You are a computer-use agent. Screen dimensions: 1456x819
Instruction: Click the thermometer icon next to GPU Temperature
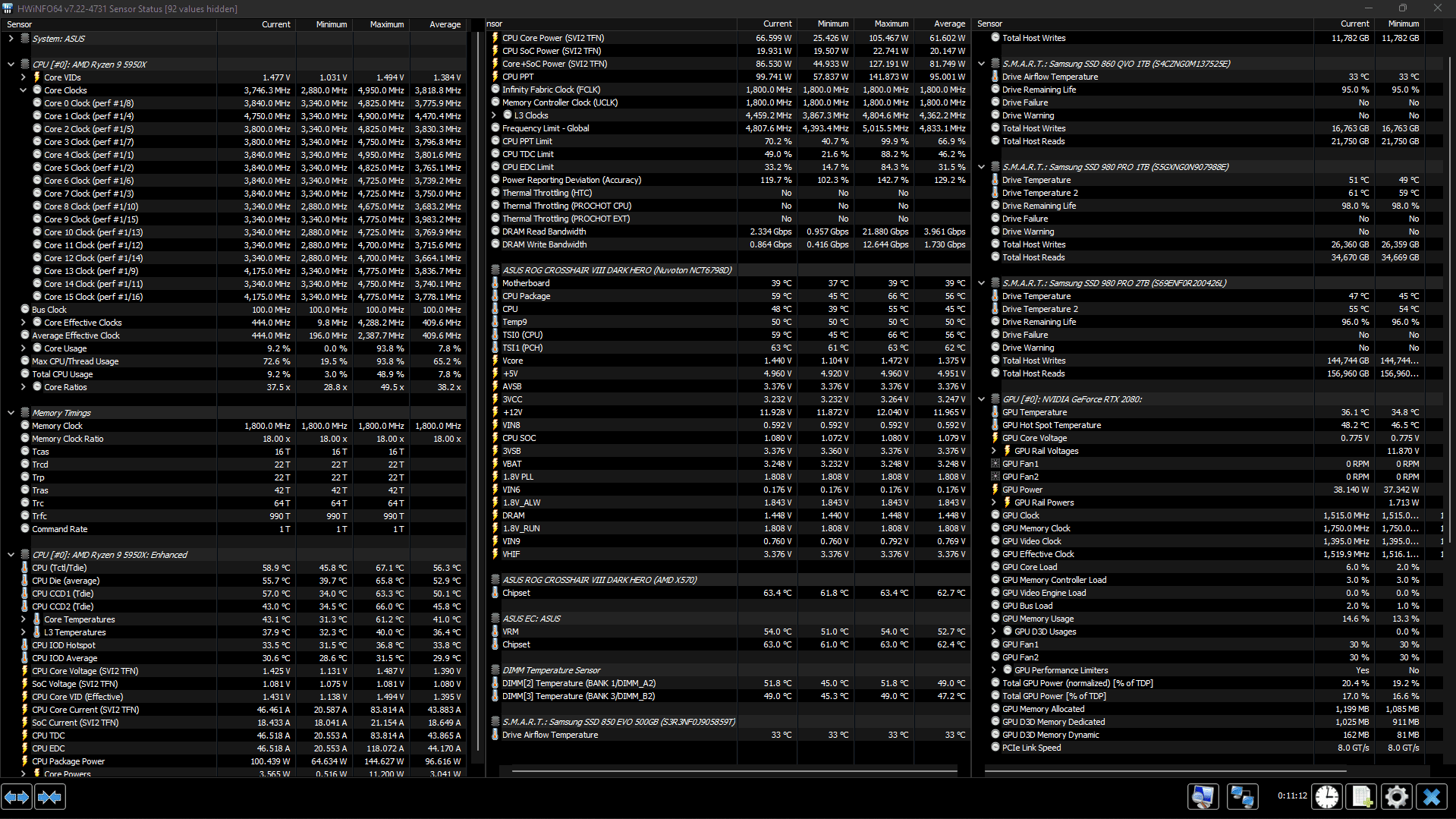point(995,412)
